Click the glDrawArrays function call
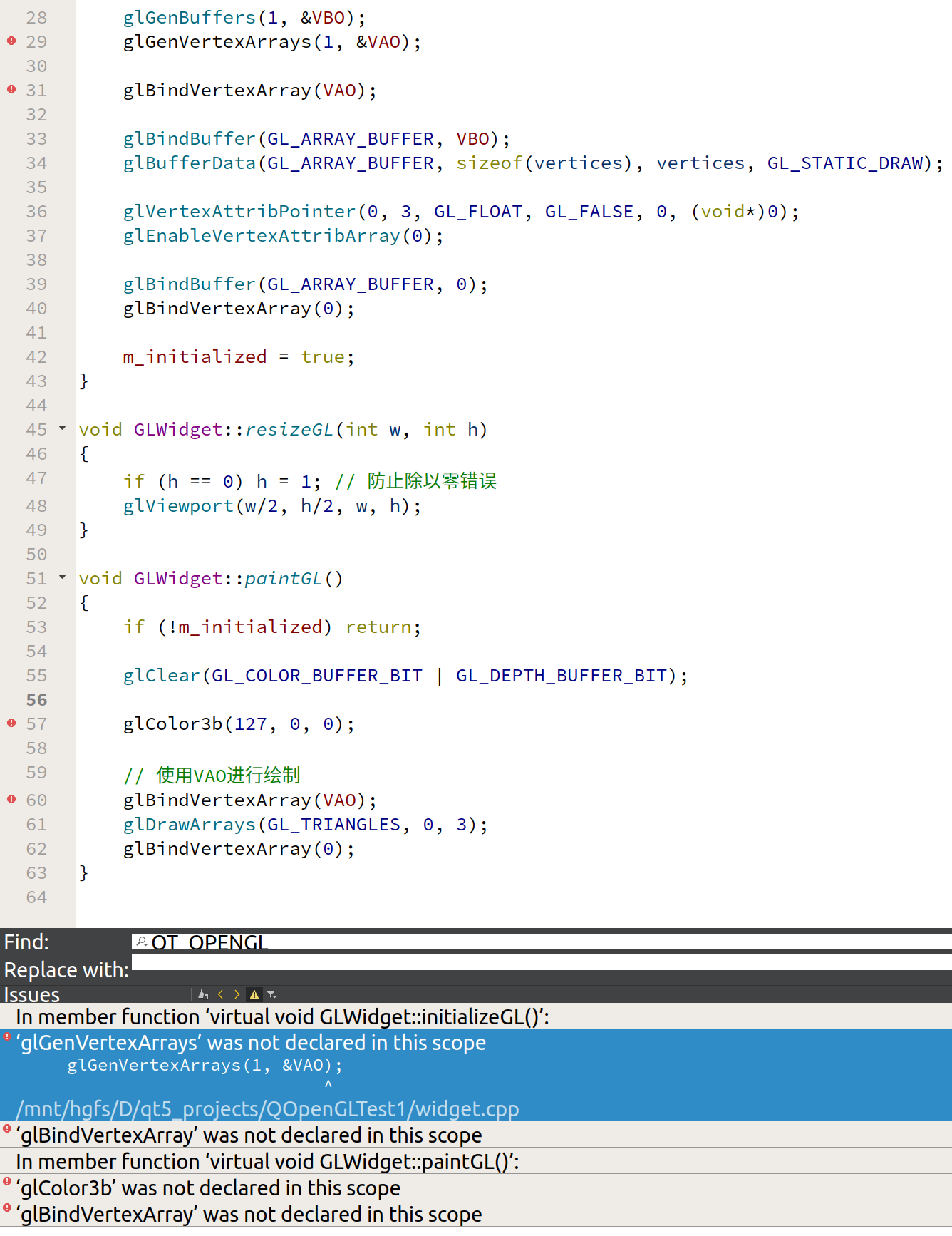The width and height of the screenshot is (952, 1236). click(x=190, y=825)
